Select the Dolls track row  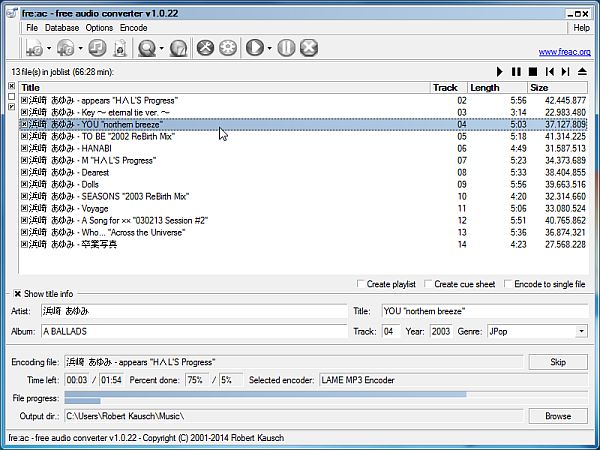pyautogui.click(x=303, y=184)
